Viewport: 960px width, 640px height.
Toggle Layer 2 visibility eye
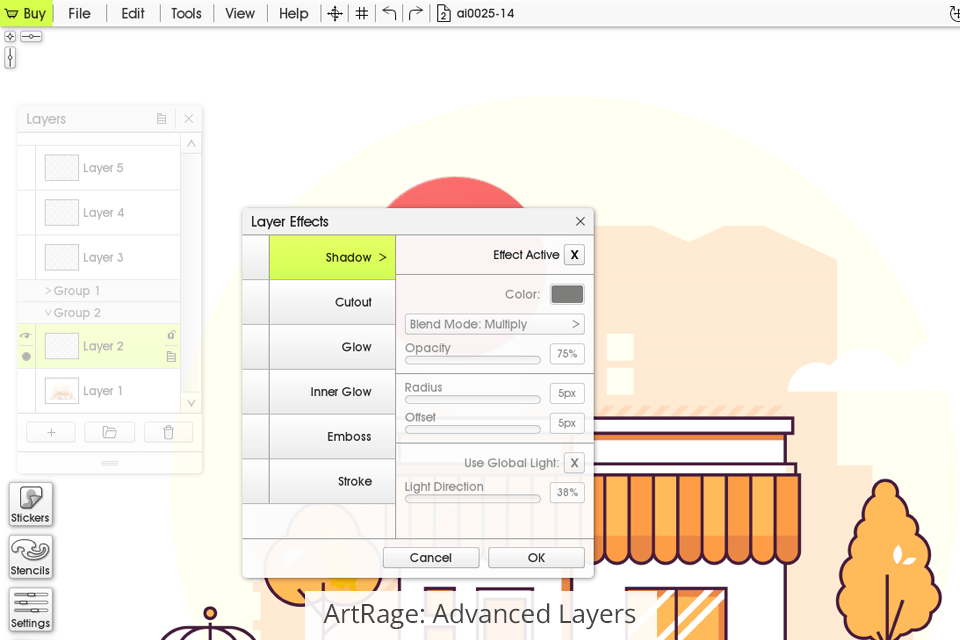point(26,336)
